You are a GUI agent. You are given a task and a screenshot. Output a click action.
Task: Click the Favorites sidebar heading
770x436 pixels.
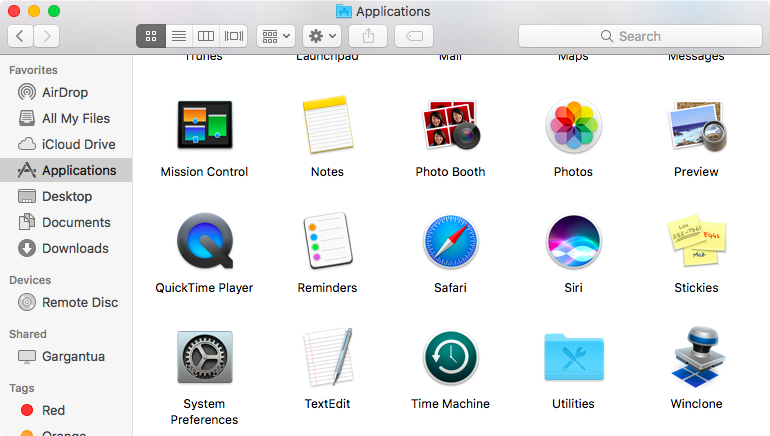pos(33,70)
